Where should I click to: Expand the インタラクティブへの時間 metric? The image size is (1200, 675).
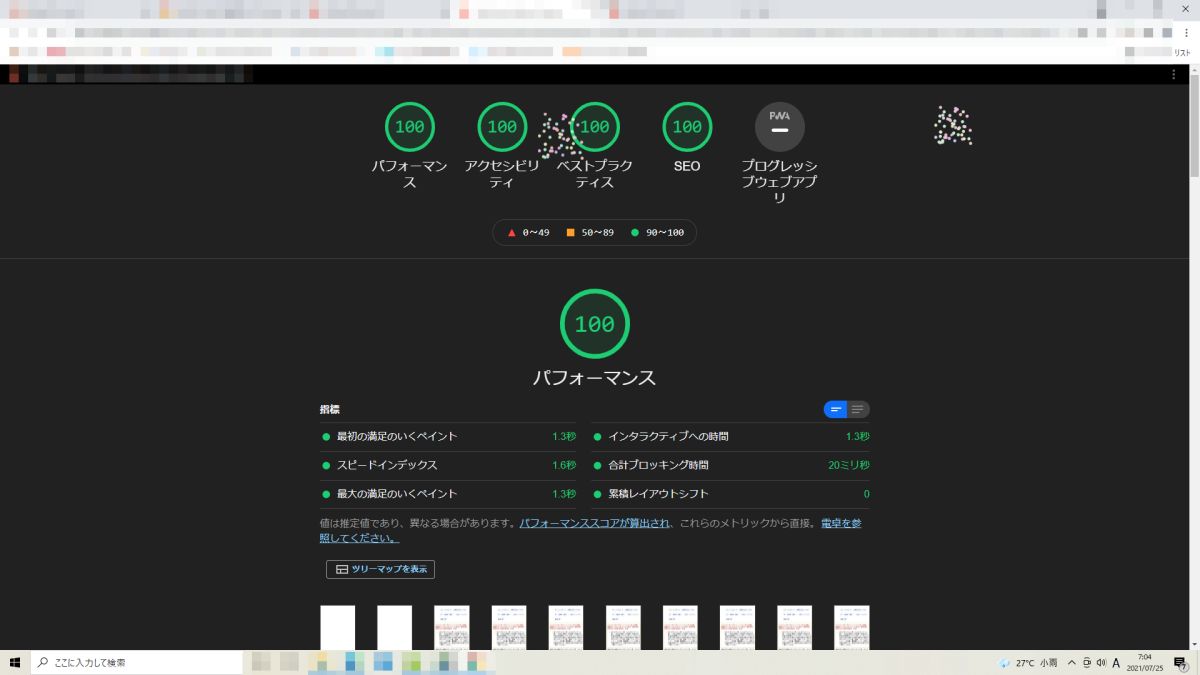tap(731, 437)
